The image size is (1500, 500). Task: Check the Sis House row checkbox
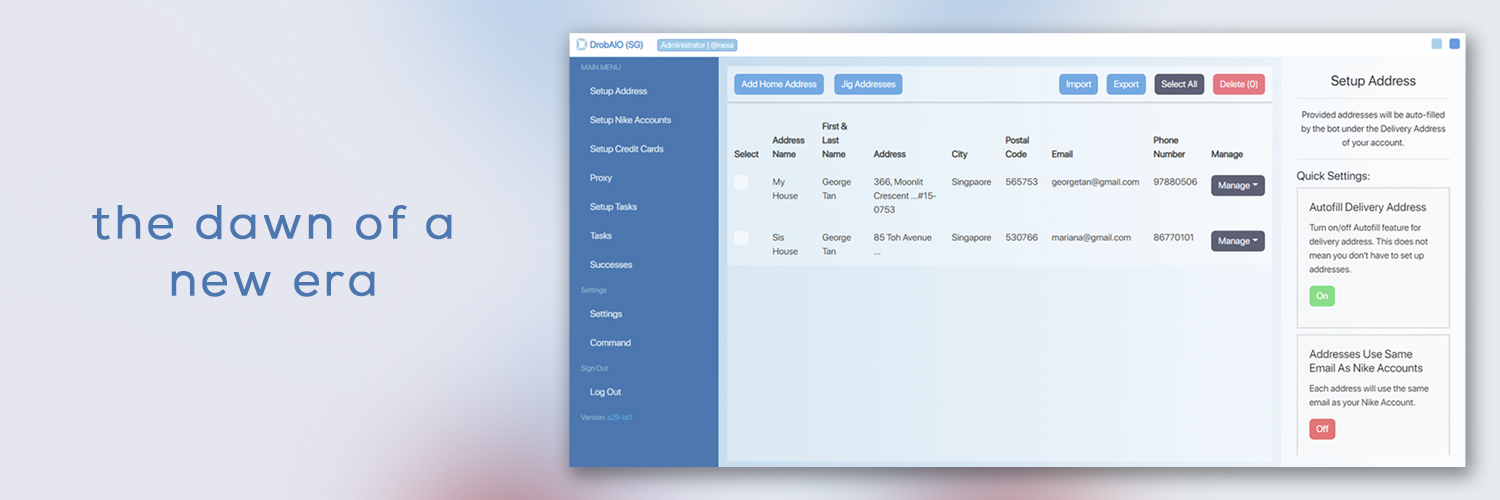tap(741, 238)
